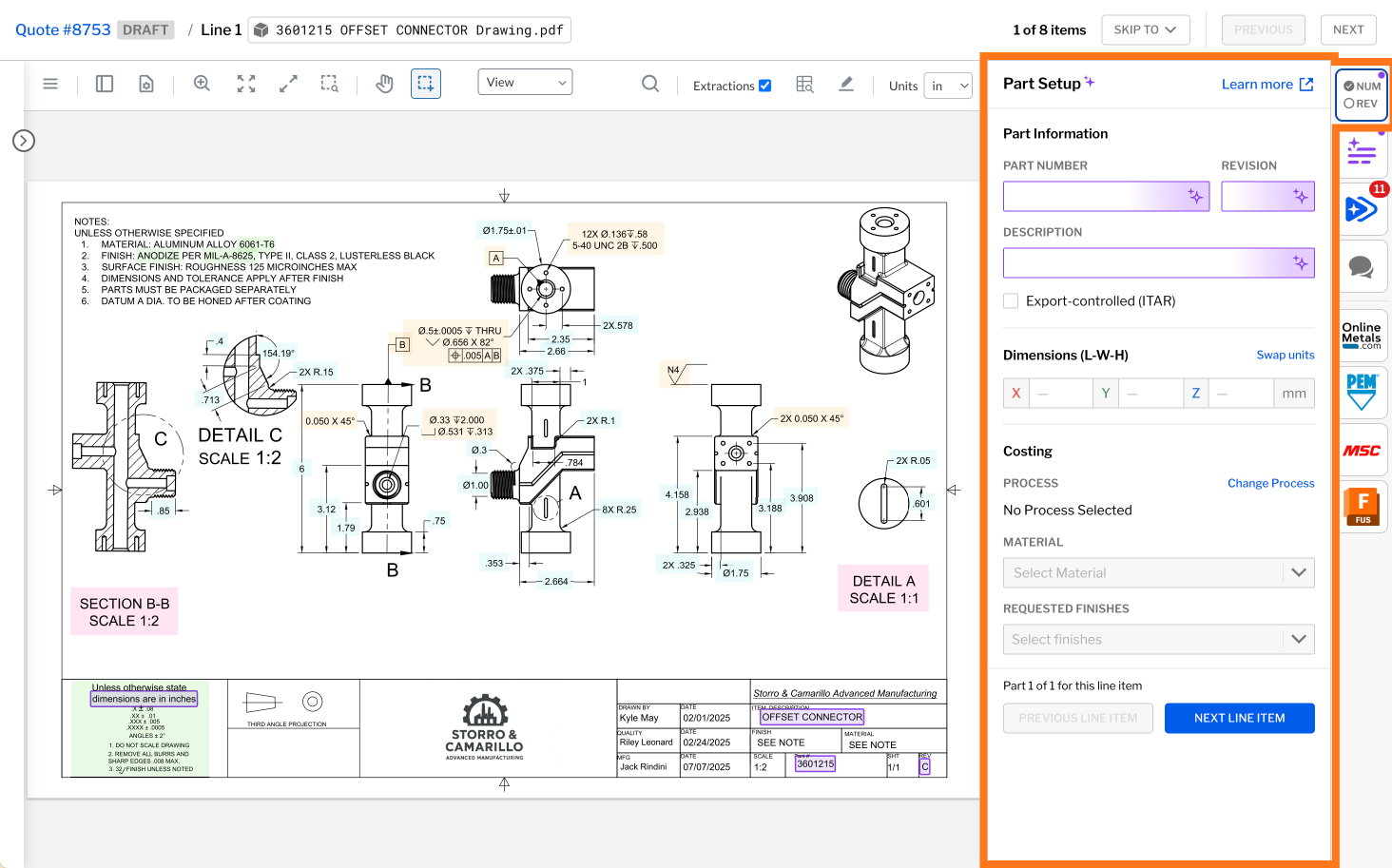Click the PART NUMBER input field
This screenshot has height=868, width=1392.
pos(1106,197)
